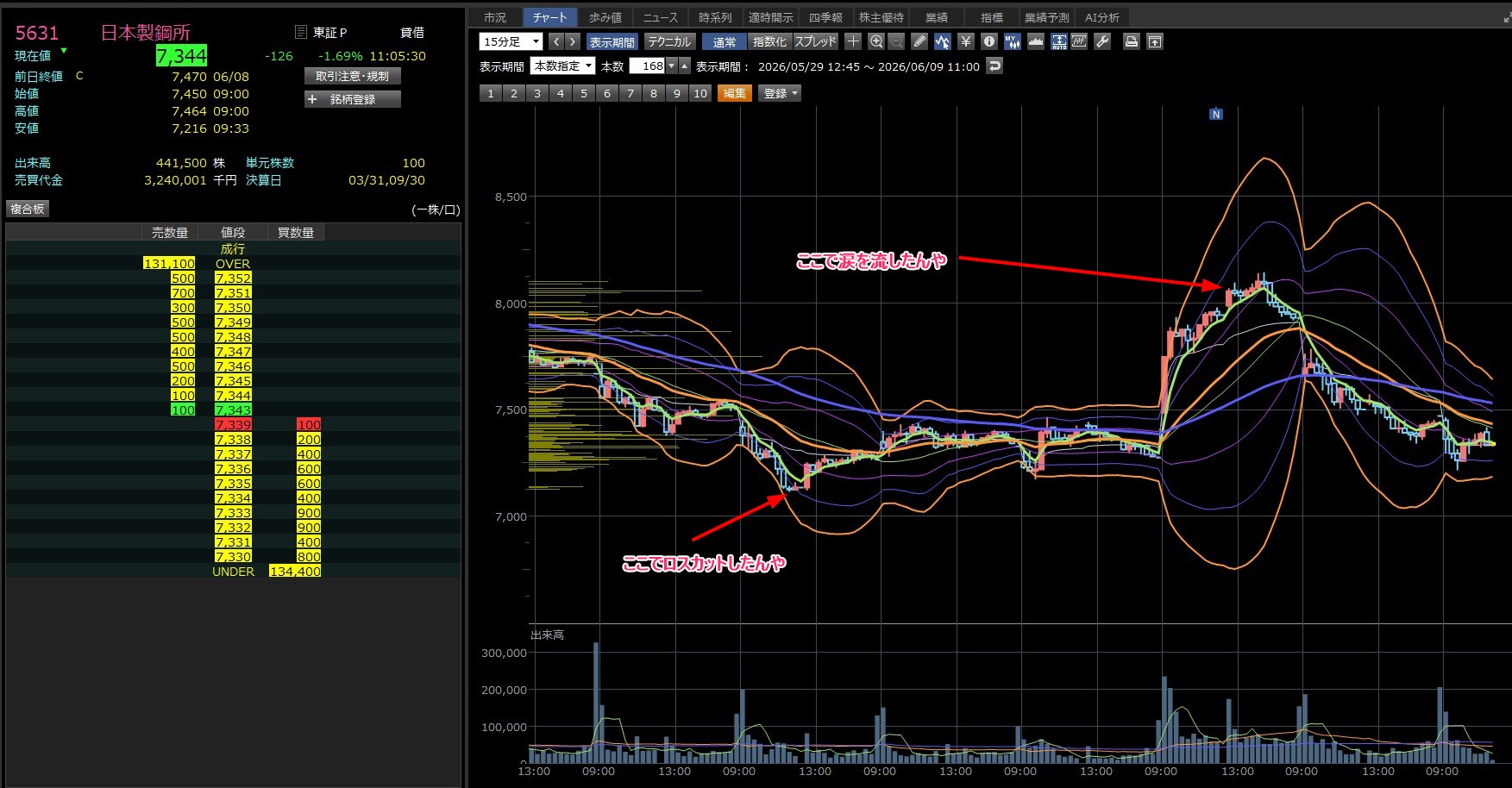This screenshot has width=1512, height=788.
Task: Click the MY chart icon
Action: pyautogui.click(x=1013, y=41)
